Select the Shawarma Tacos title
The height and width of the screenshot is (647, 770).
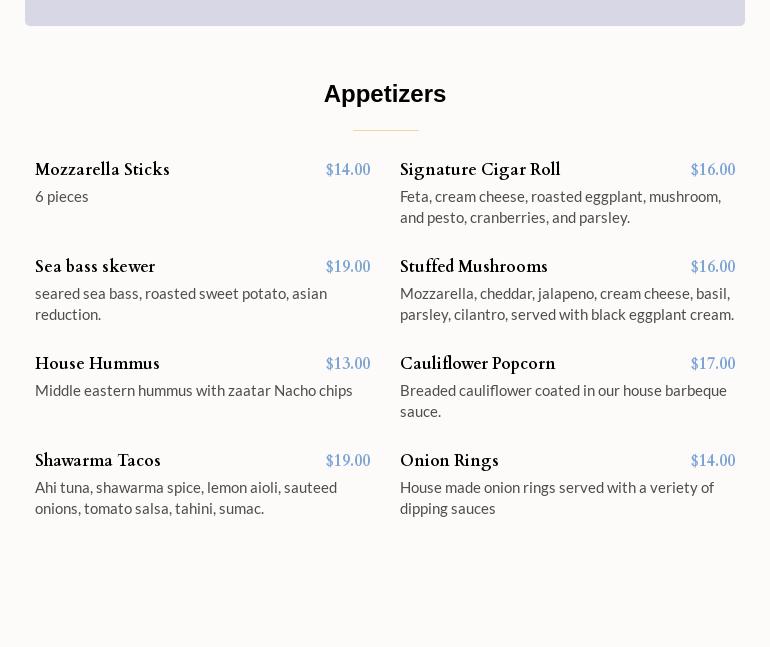(x=98, y=461)
